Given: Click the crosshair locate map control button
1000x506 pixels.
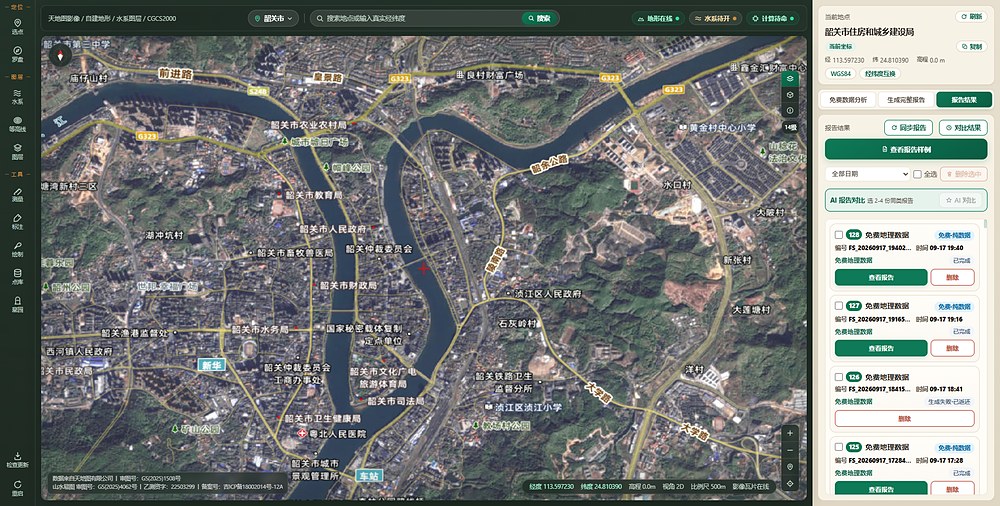Looking at the screenshot, I should 790,483.
